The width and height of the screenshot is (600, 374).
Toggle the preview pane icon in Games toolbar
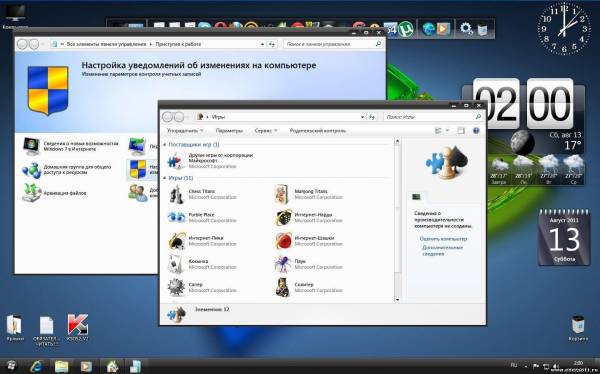461,131
